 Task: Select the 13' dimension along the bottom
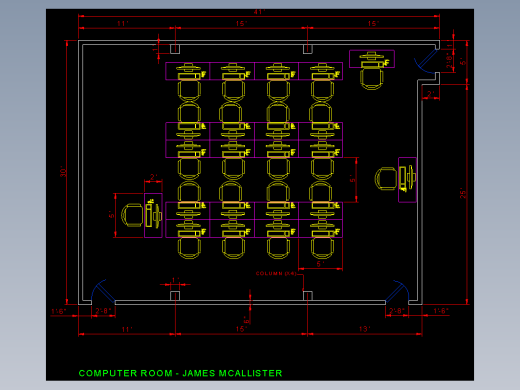pyautogui.click(x=364, y=329)
